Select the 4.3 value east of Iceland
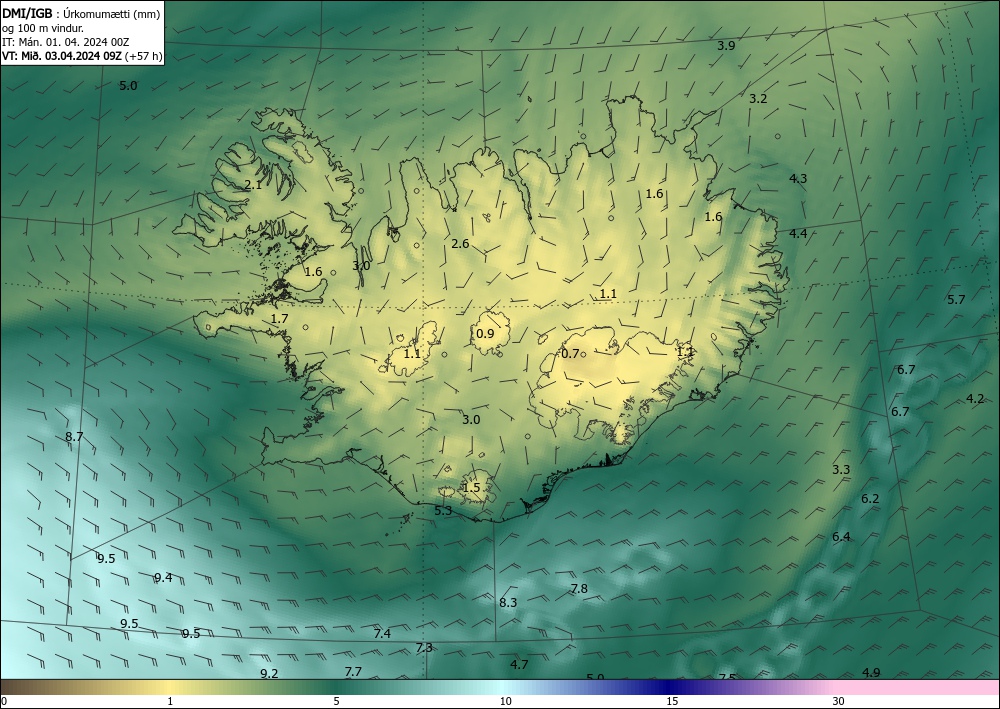Image resolution: width=1000 pixels, height=709 pixels. point(798,179)
